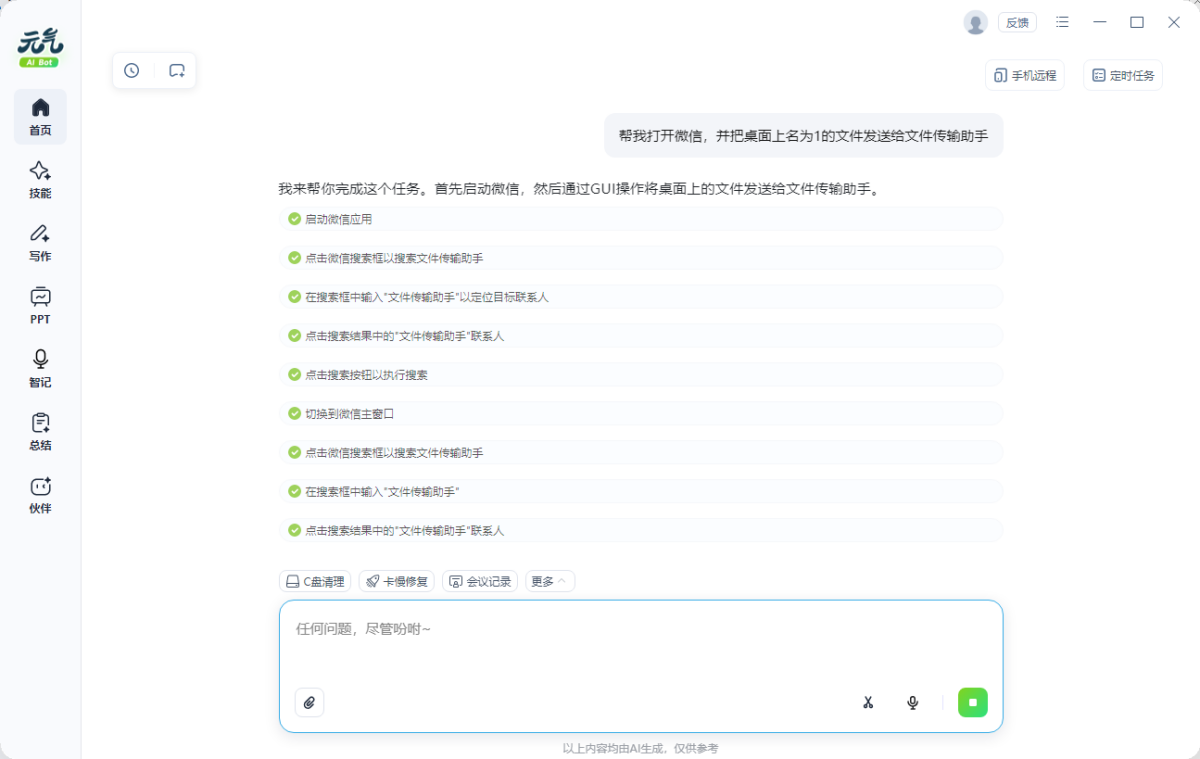Screen dimensions: 1200x759
Task: Select the 写作 writing tool
Action: (x=40, y=243)
